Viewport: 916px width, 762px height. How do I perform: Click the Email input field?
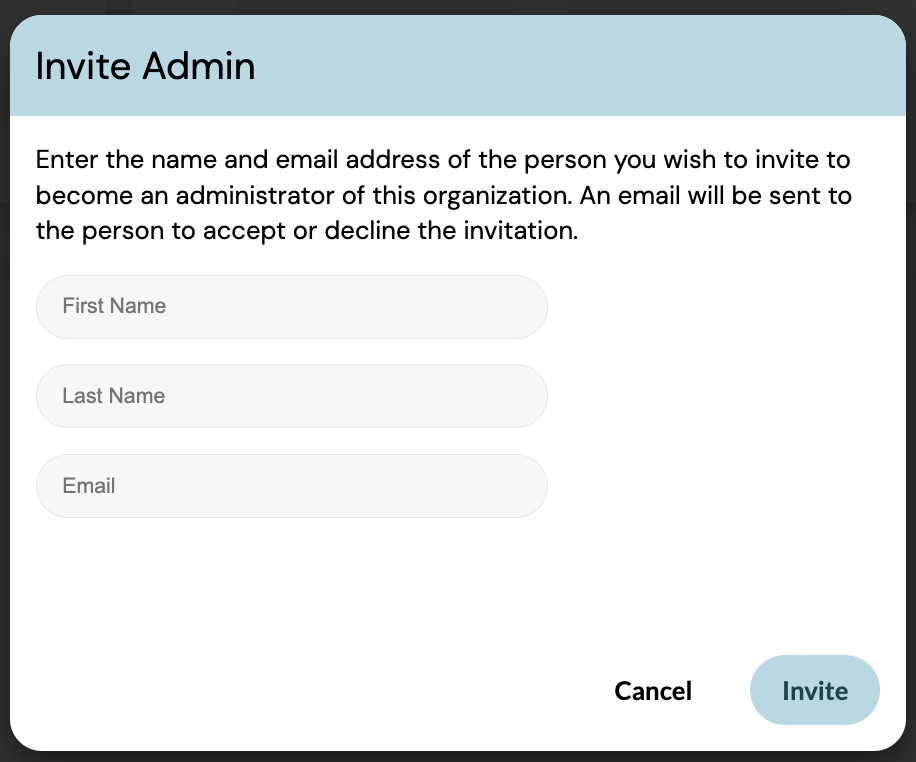[291, 486]
